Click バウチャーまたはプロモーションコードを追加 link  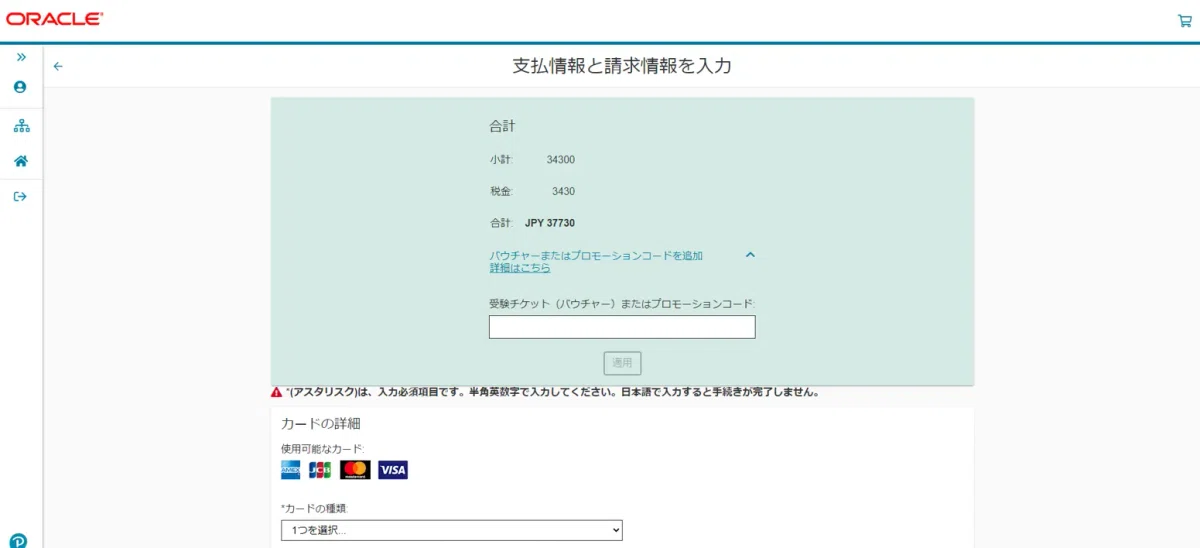(596, 256)
